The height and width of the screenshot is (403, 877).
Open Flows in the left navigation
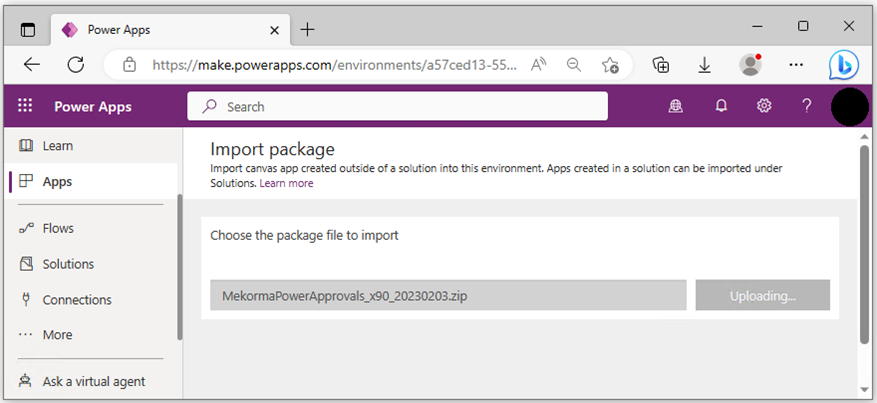(58, 228)
